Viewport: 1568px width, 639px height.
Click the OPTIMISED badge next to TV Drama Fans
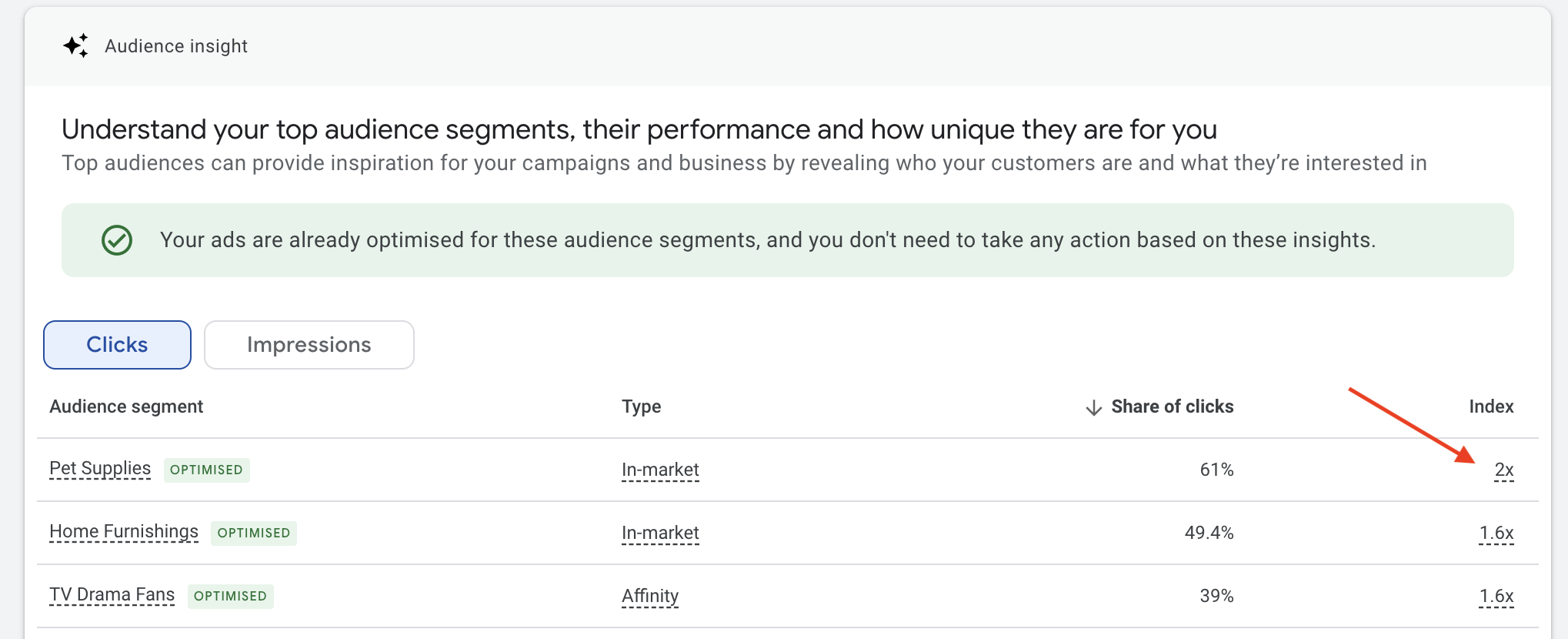230,596
